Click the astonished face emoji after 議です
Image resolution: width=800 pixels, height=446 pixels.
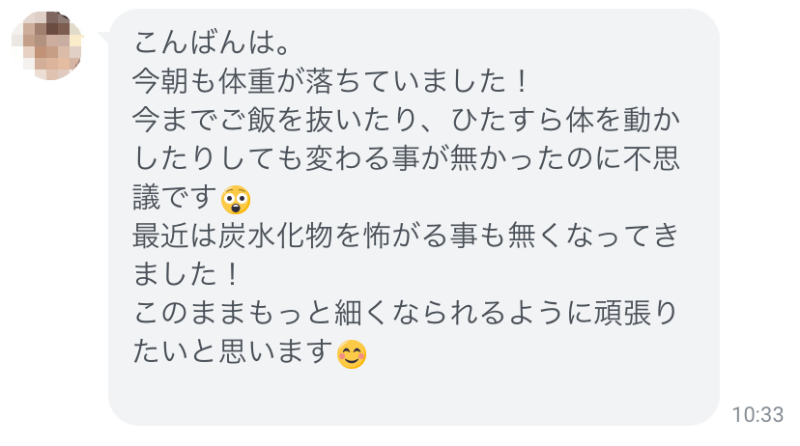click(x=236, y=200)
